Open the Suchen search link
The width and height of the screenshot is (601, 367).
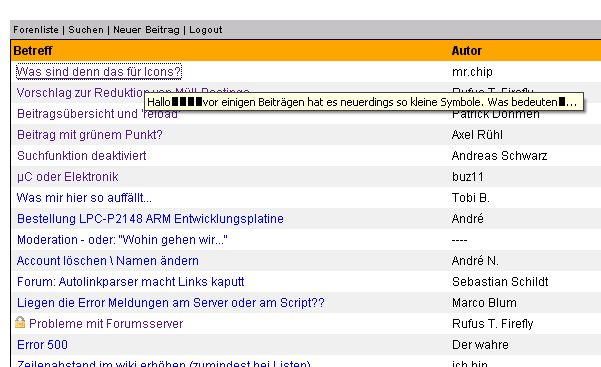[86, 30]
